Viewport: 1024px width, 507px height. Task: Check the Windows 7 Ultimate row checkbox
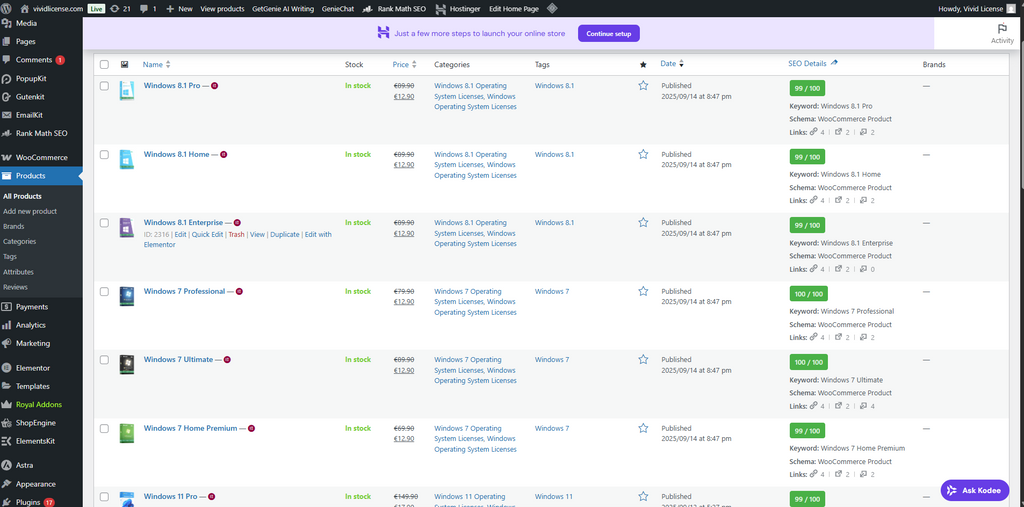(104, 359)
